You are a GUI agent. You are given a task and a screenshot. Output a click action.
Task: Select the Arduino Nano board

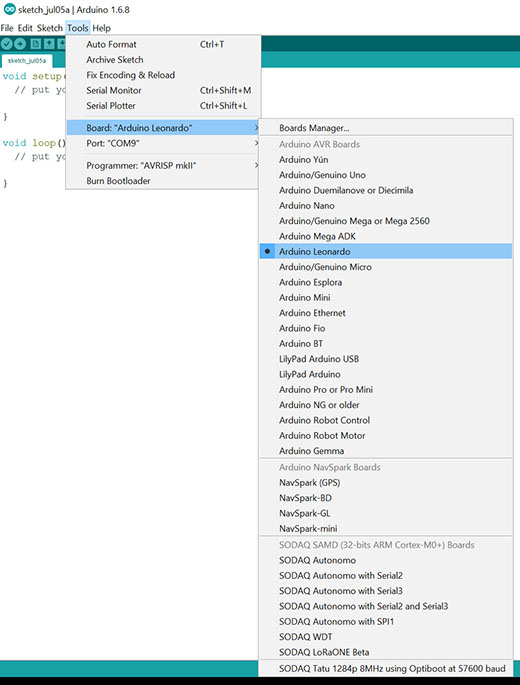(386, 205)
